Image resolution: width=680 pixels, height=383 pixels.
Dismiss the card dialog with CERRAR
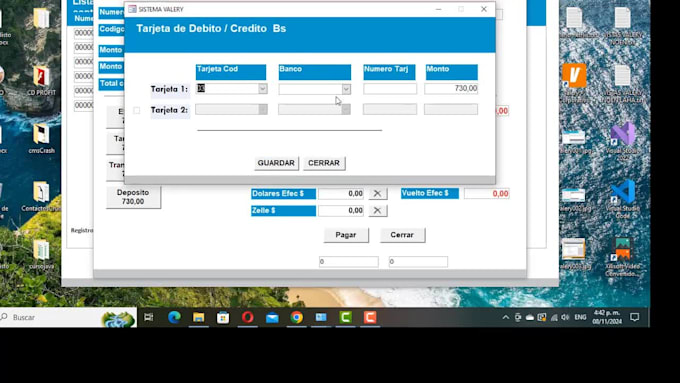pos(324,163)
